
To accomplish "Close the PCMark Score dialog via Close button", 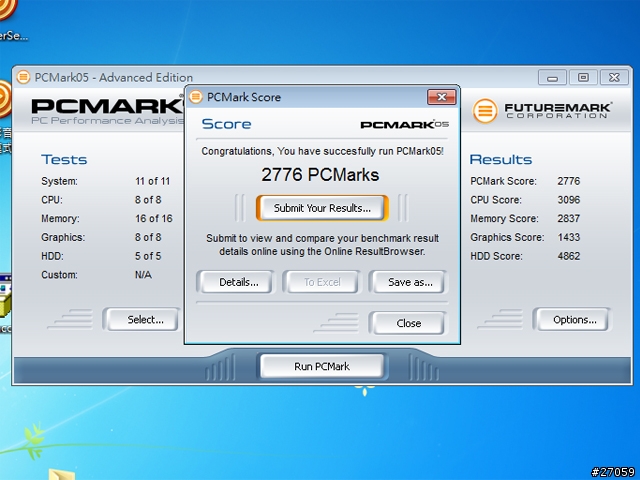I will [408, 323].
